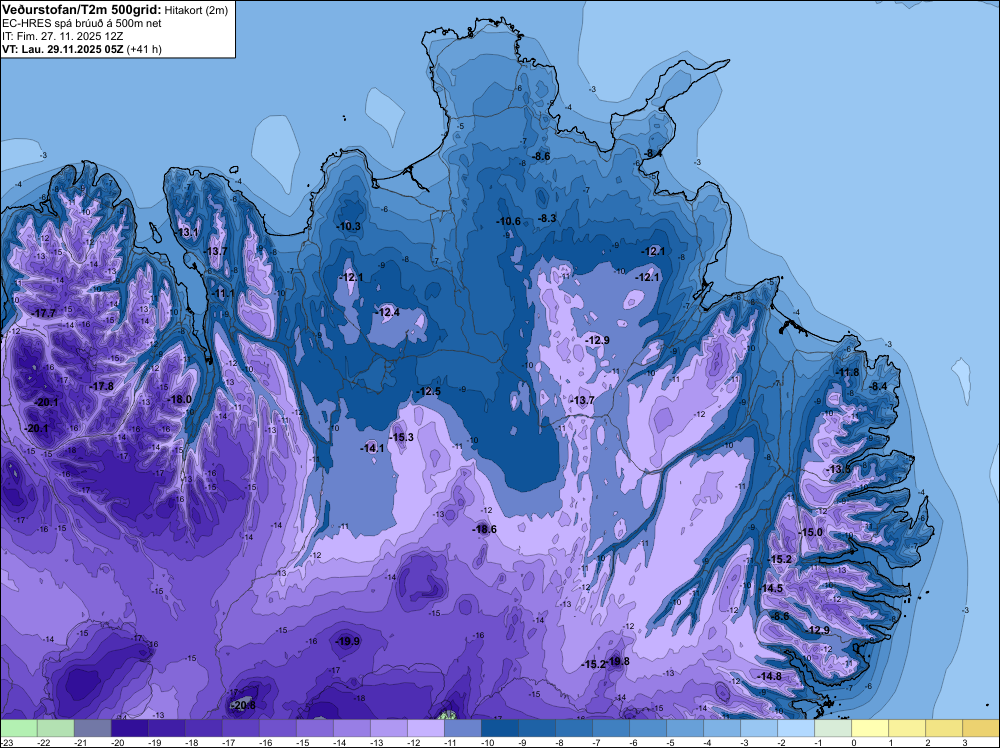The width and height of the screenshot is (1000, 748).
Task: Click the -17.7 temperature label
Action: pos(43,313)
